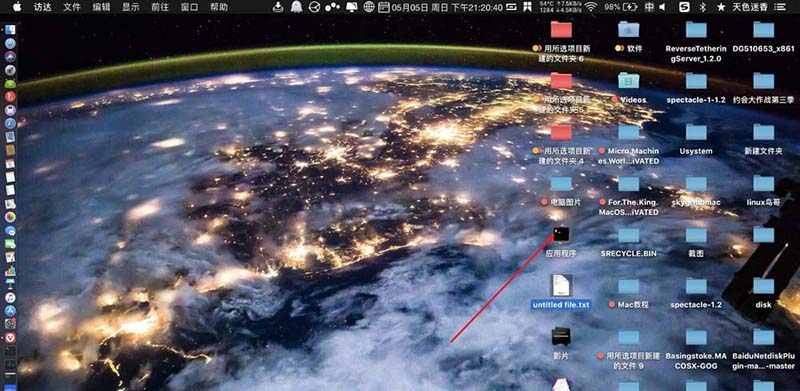
Task: Click the globe icon in menu bar
Action: (369, 7)
